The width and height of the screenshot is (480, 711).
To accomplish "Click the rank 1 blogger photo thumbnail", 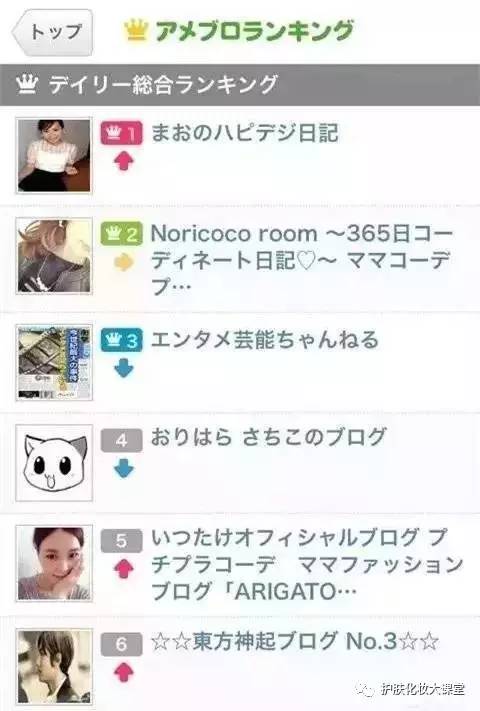I will click(x=54, y=156).
